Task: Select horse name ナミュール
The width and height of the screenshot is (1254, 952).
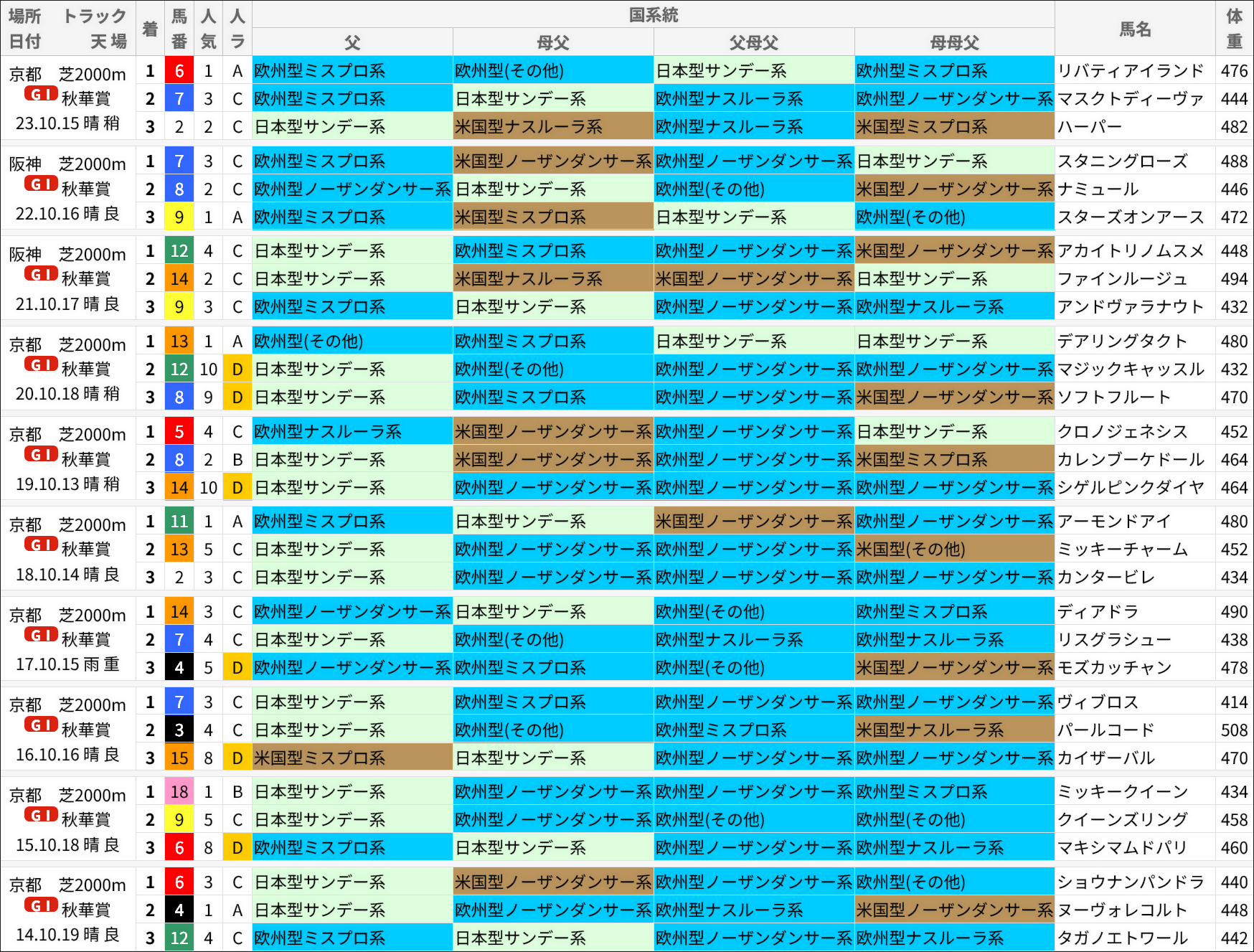Action: [1098, 189]
